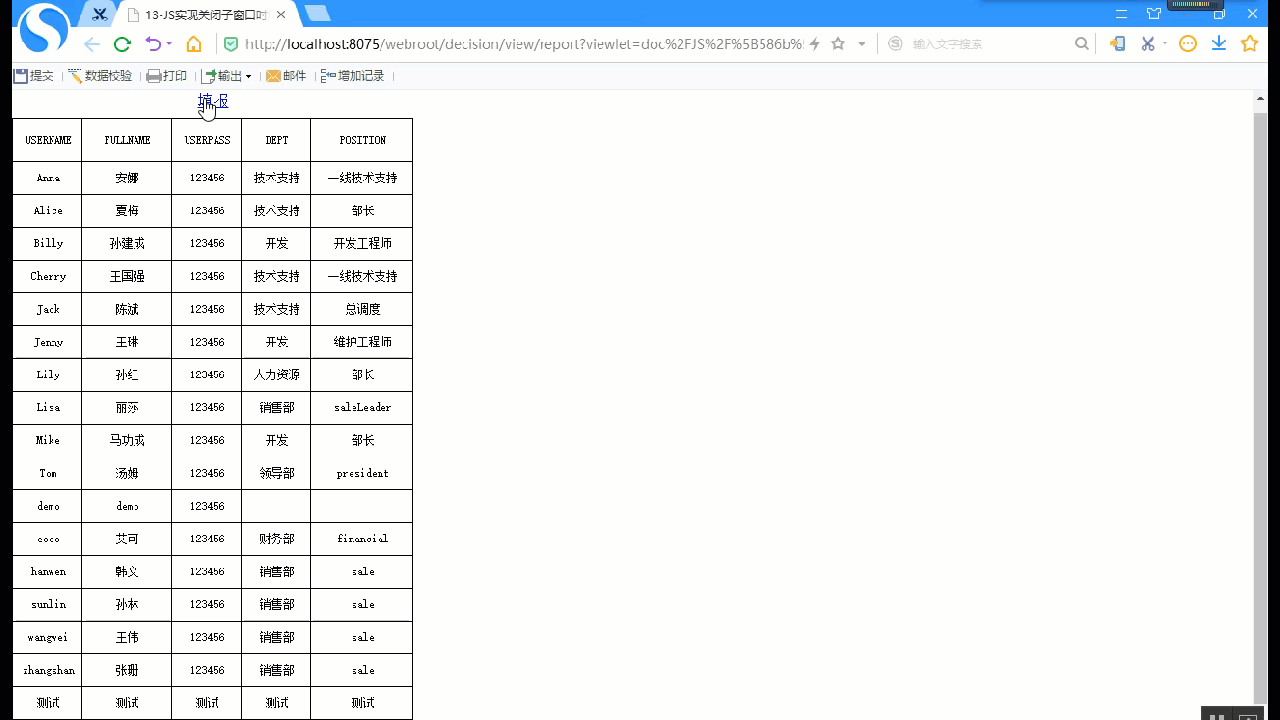The height and width of the screenshot is (720, 1280).
Task: Click the browser skin shirt icon
Action: coord(1154,13)
